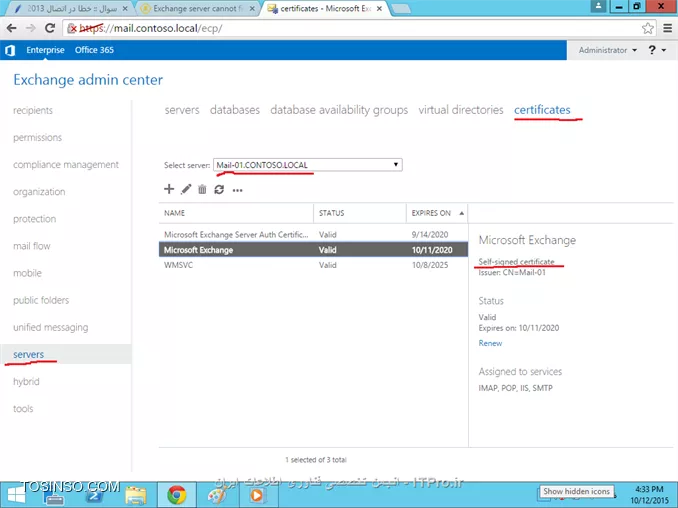
Task: Bookmark the page with the star icon
Action: coord(647,28)
